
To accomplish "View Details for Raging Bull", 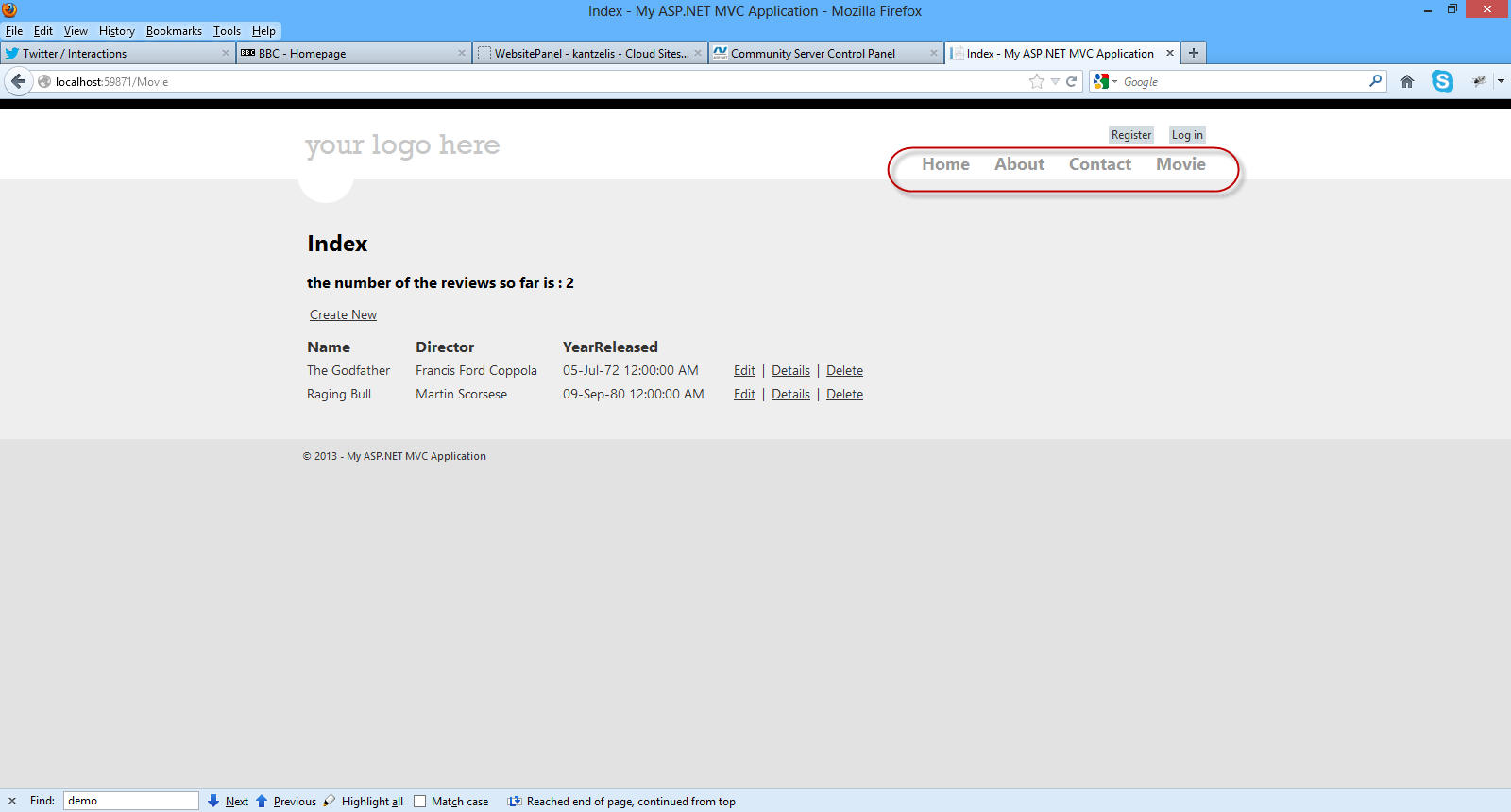I will click(790, 394).
